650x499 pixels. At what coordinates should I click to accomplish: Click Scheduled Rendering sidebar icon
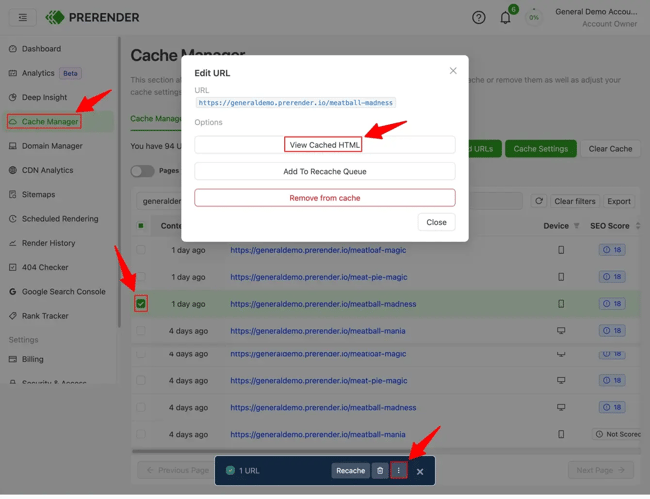click(x=13, y=219)
